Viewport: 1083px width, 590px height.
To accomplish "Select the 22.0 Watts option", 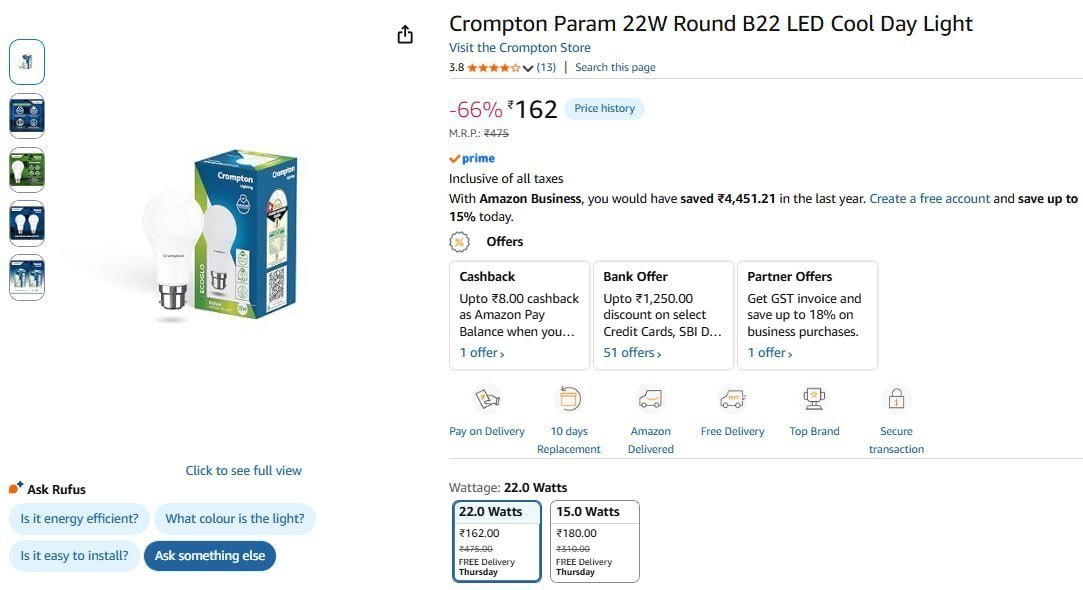I will click(497, 542).
